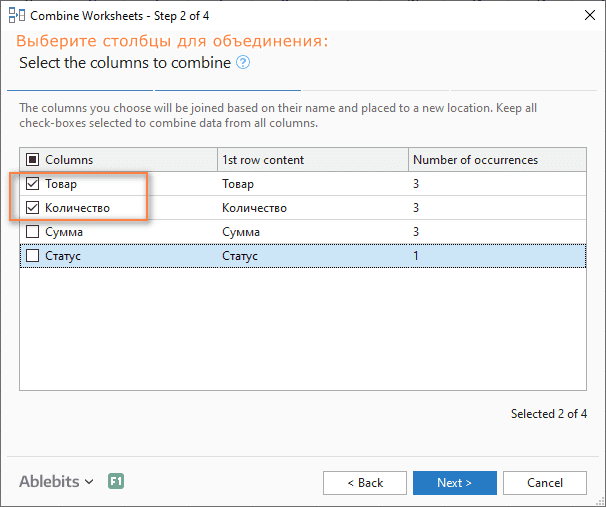Check the Сумма column checkbox
606x507 pixels.
32,231
